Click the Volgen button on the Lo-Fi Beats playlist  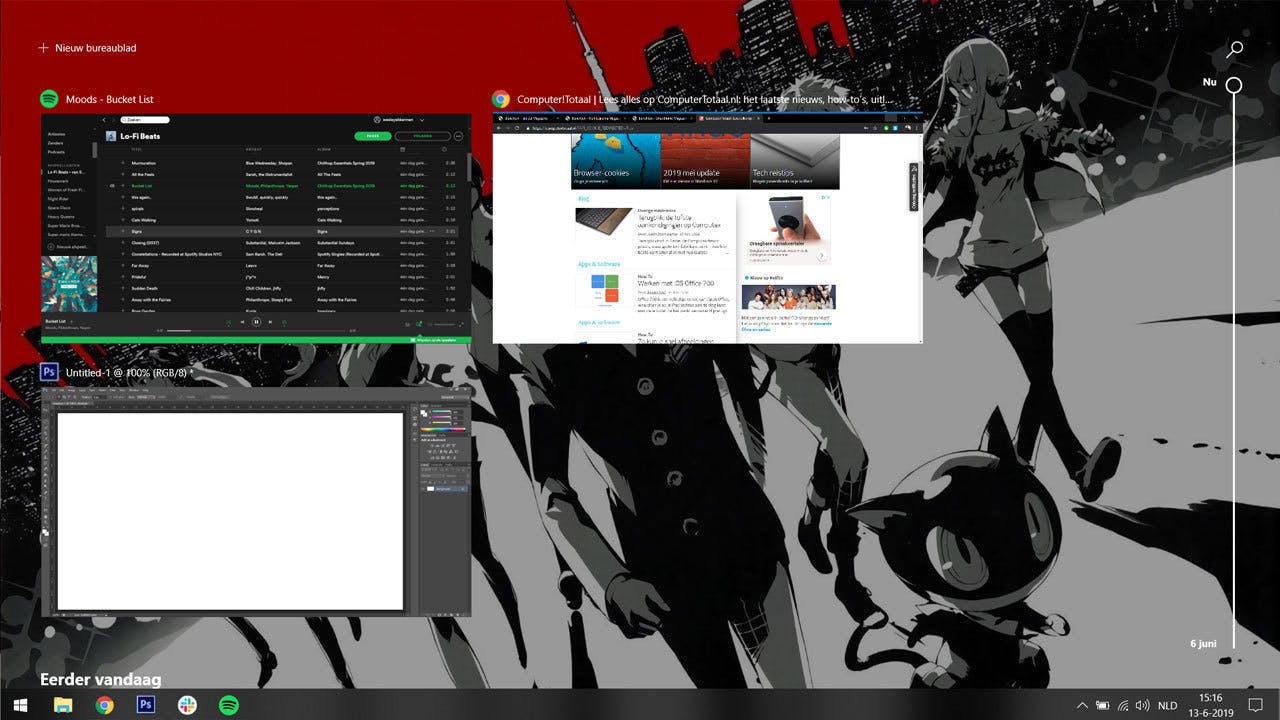tap(421, 136)
